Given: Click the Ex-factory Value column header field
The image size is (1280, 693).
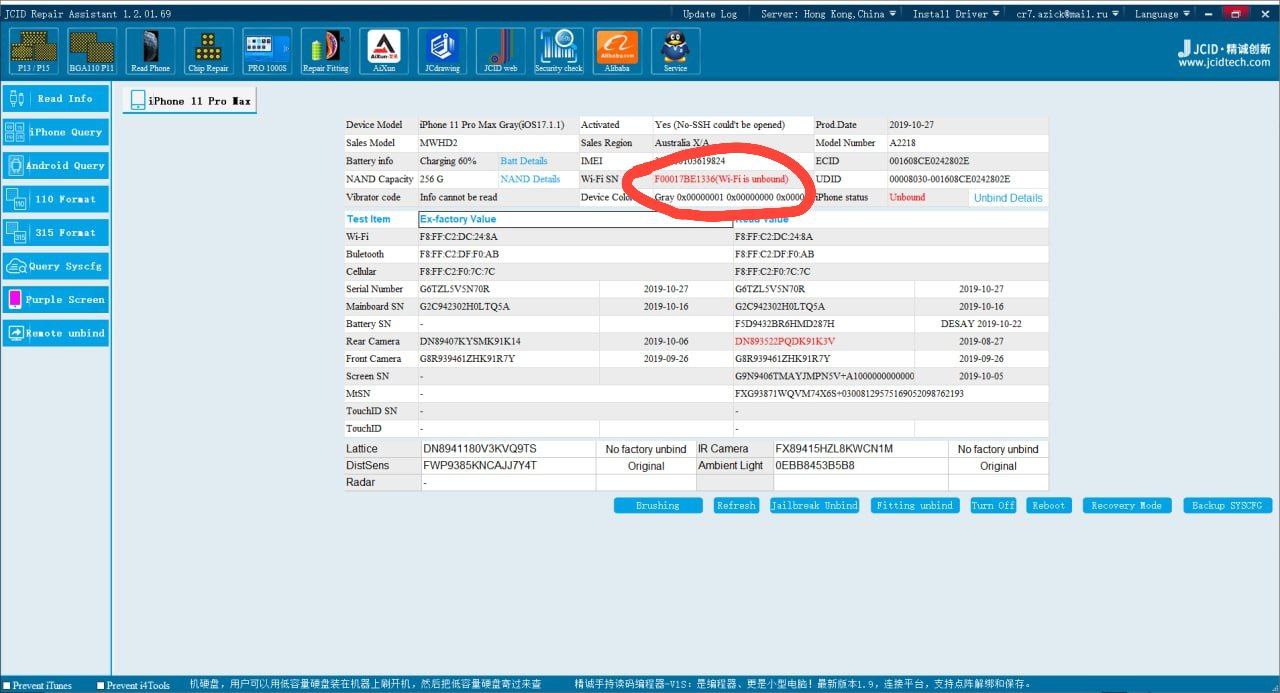Looking at the screenshot, I should [575, 219].
